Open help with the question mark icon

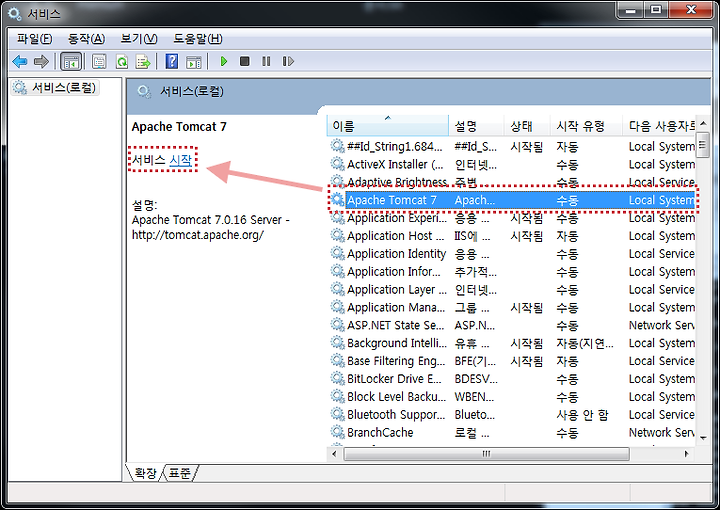(172, 61)
